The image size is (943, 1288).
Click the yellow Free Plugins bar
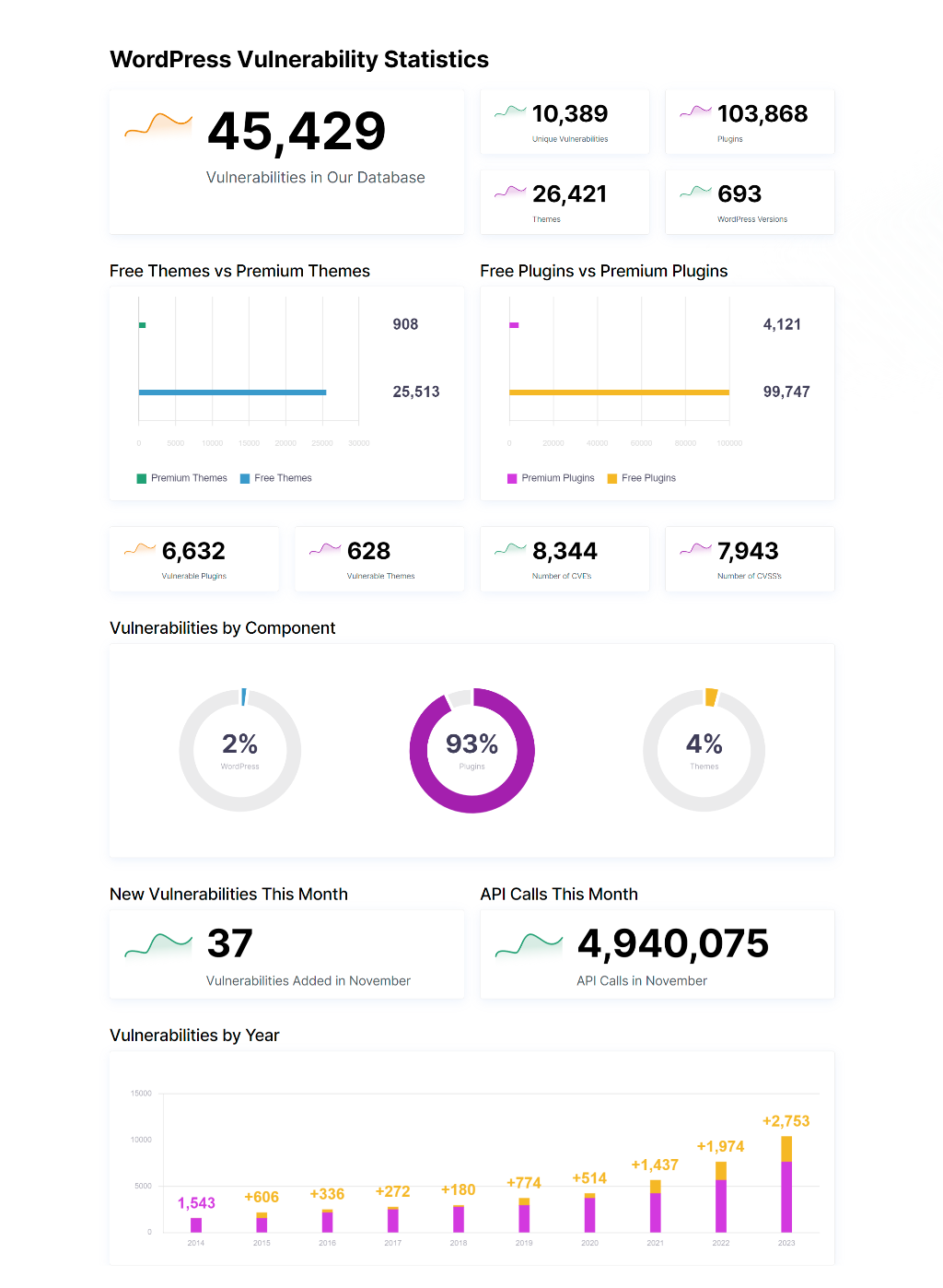pyautogui.click(x=619, y=392)
